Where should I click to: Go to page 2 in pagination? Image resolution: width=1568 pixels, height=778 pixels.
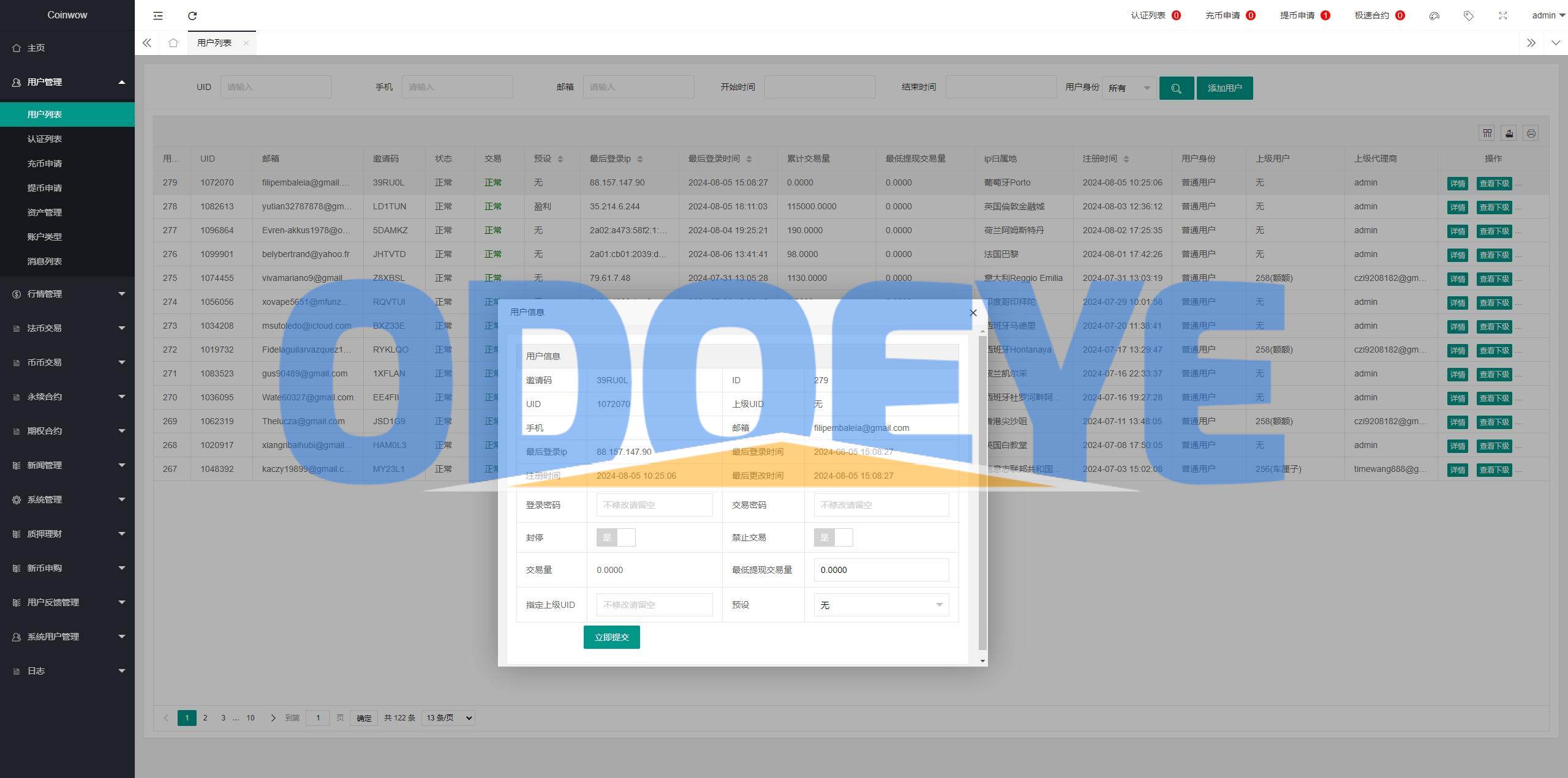[205, 718]
